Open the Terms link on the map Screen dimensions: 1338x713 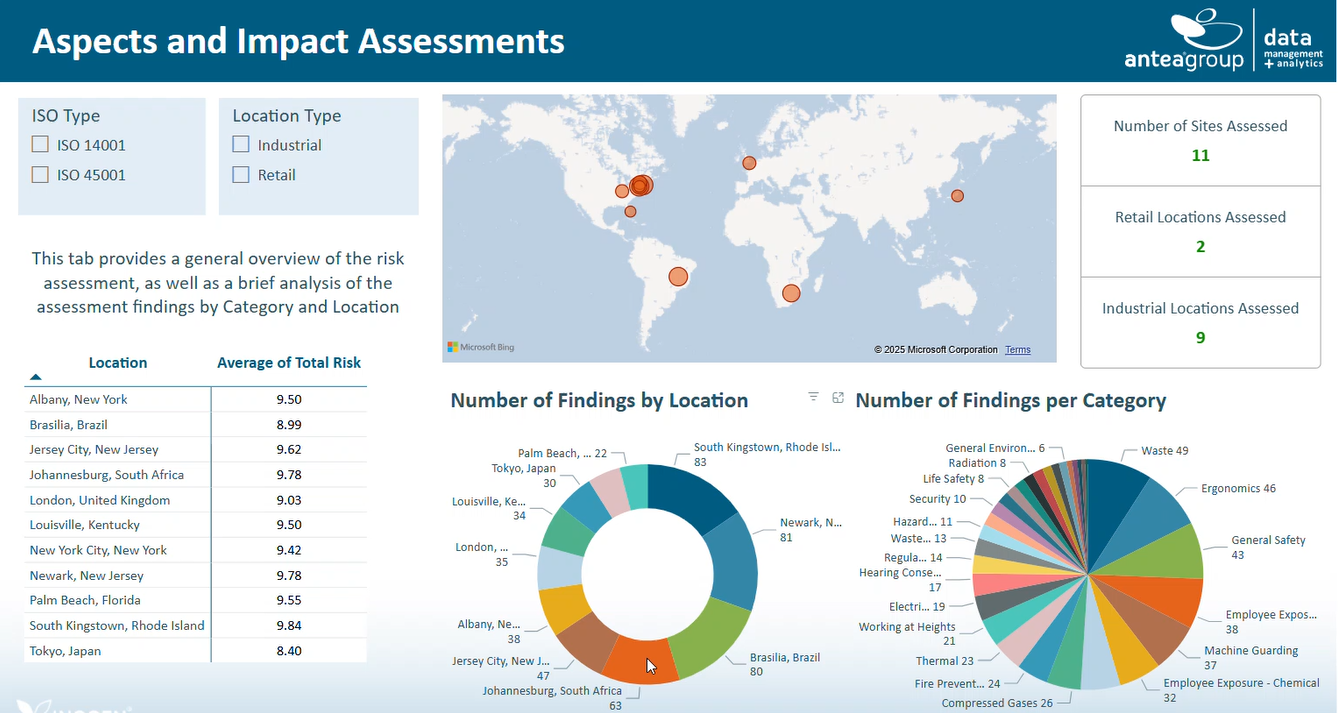(1018, 349)
